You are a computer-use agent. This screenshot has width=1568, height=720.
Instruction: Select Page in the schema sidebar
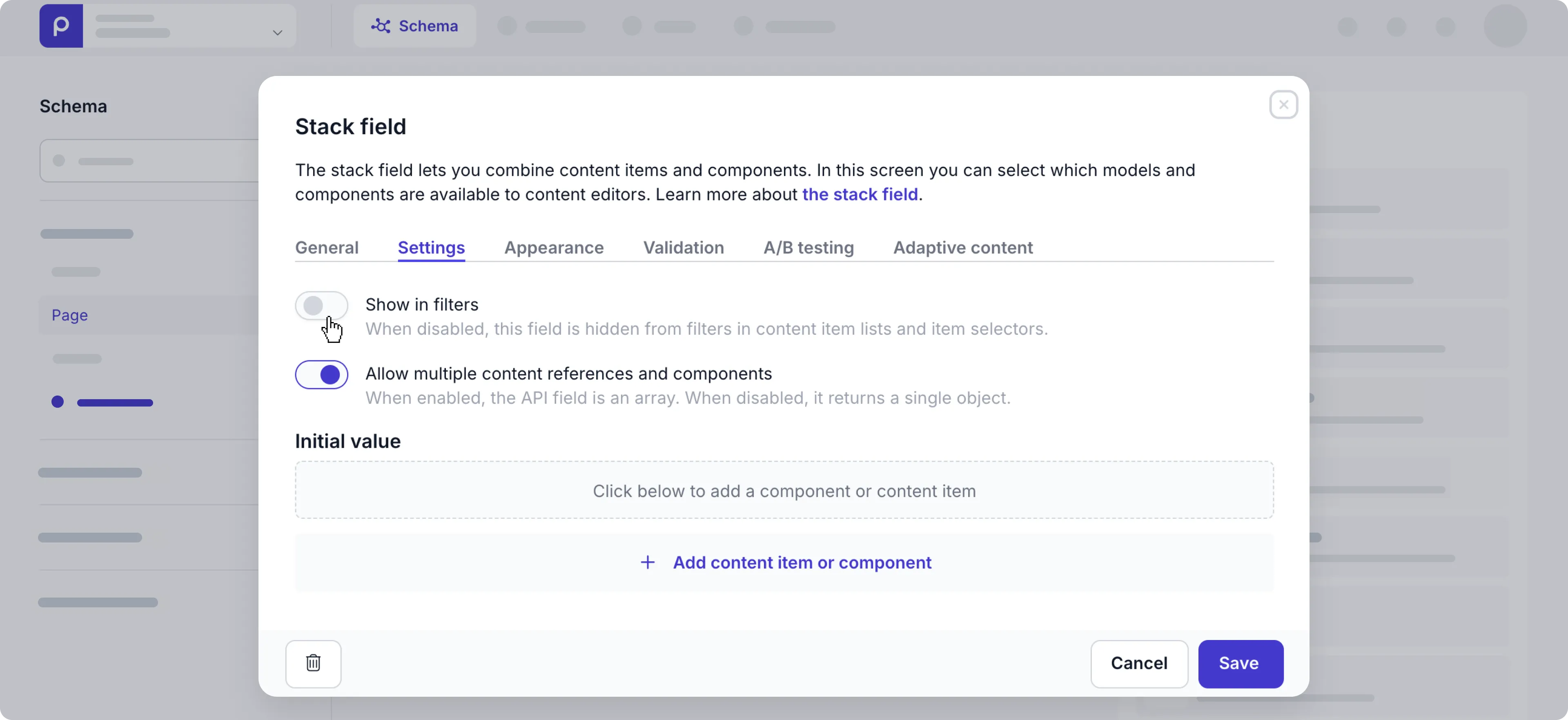(69, 315)
